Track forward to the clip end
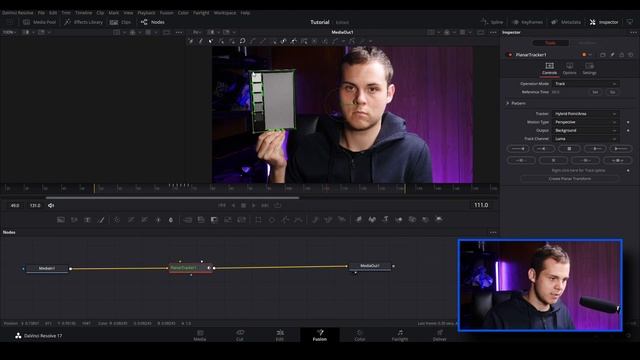 [621, 149]
